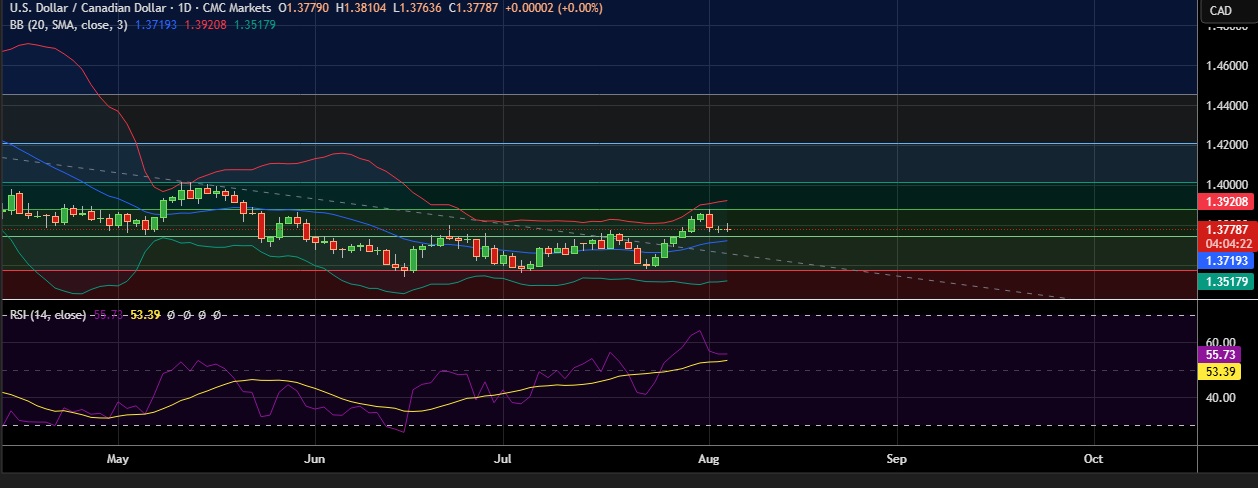
Task: Click the 1.39208 upper band price label
Action: [1227, 202]
